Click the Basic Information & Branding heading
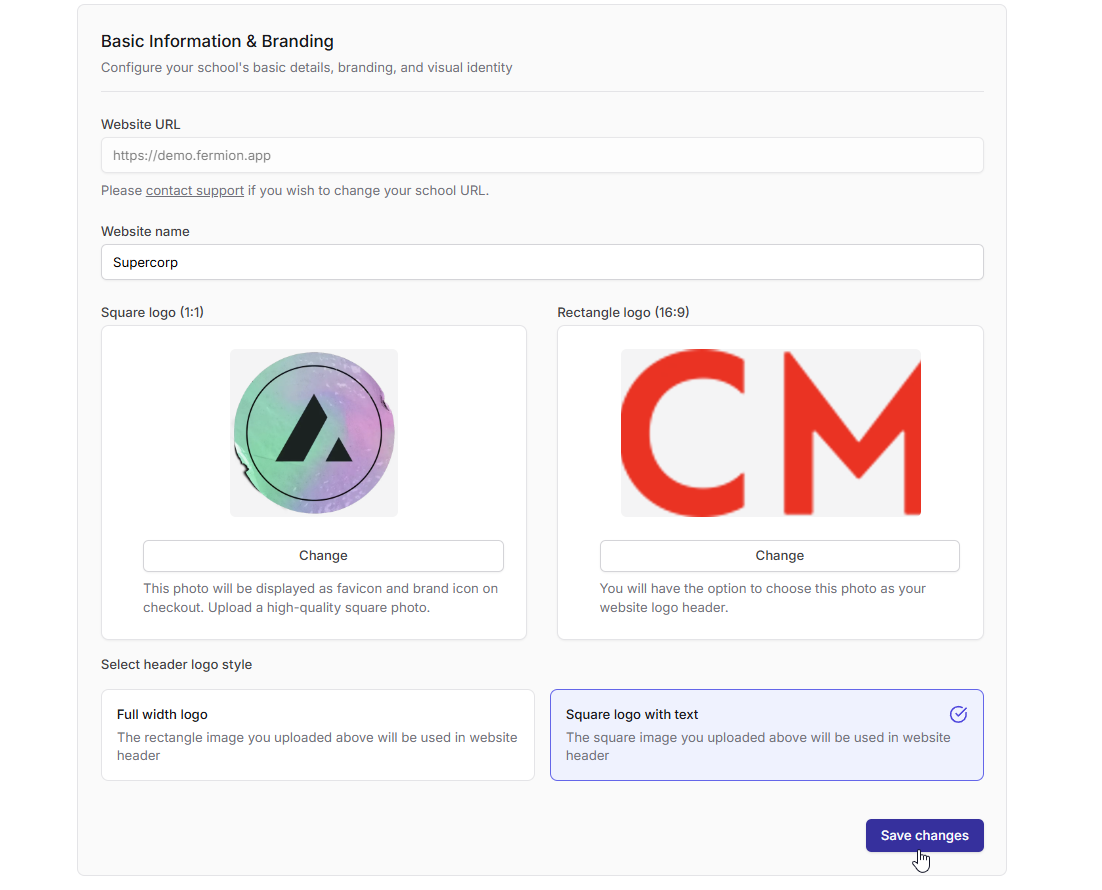1102x890 pixels. click(x=217, y=41)
